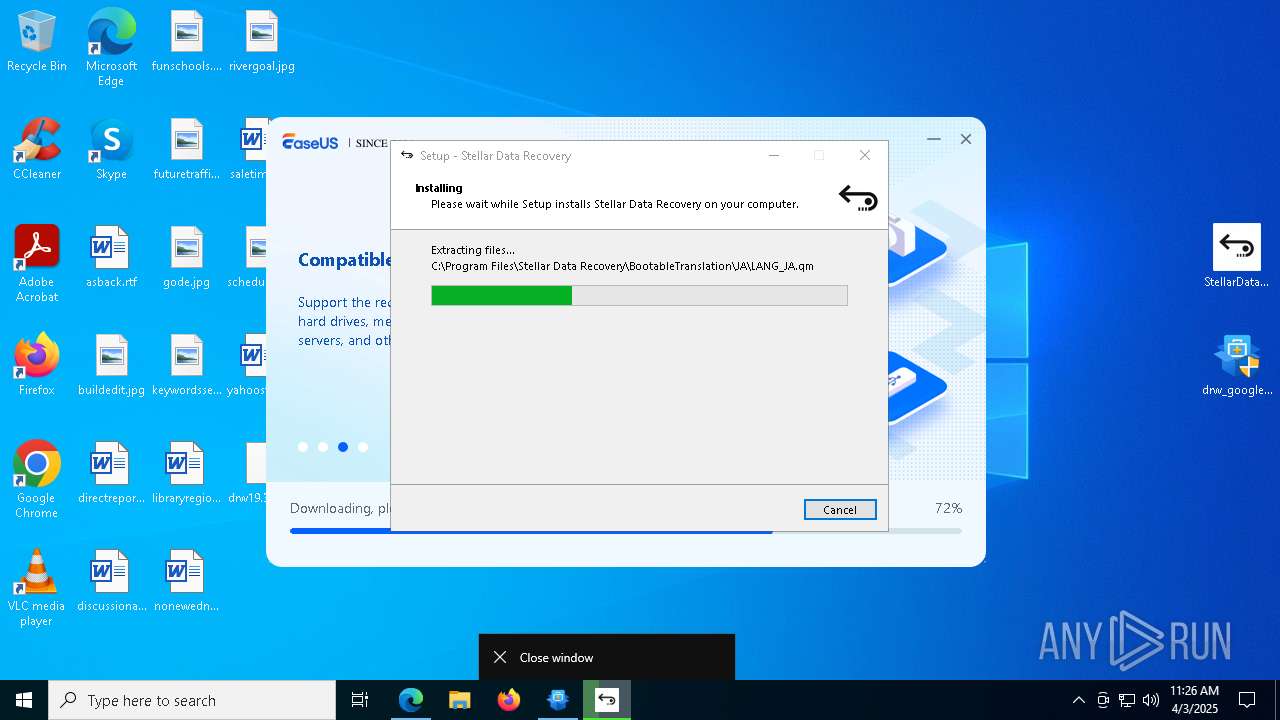
Task: Select the libraryregio document icon
Action: [186, 474]
